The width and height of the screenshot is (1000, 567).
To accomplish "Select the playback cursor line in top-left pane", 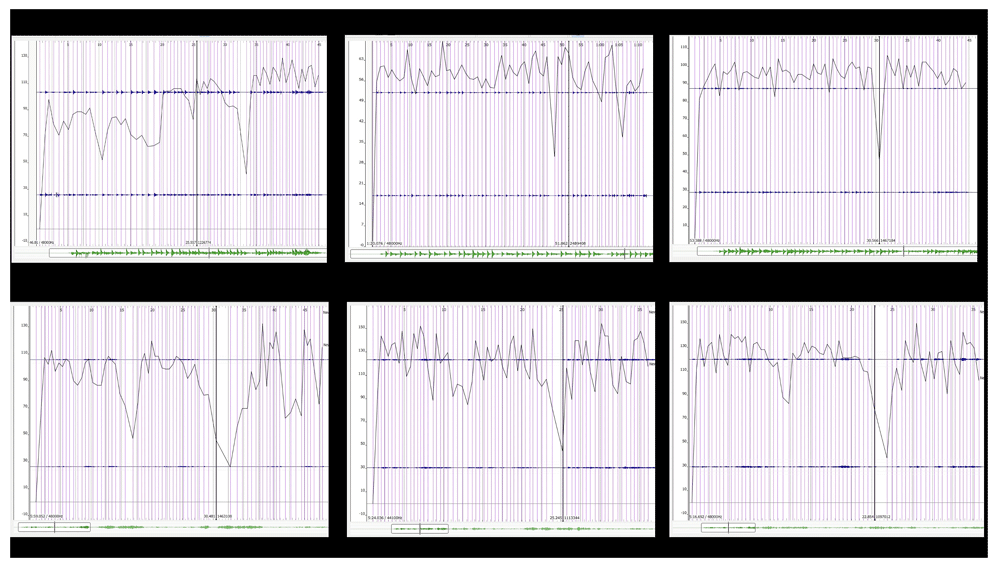I will point(197,144).
